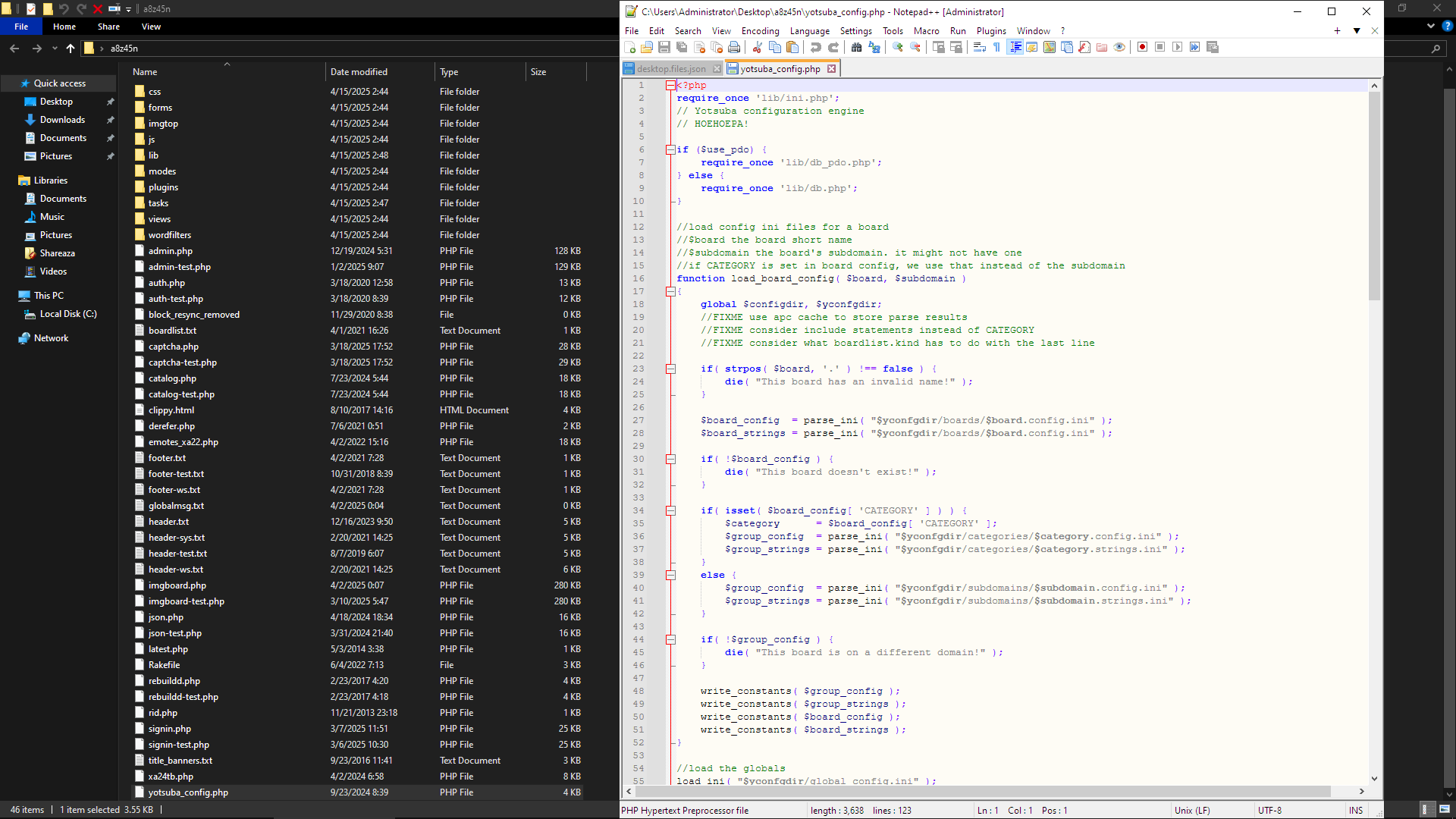Screen dimensions: 1456x819
Task: Click the Zoom In magnifier icon
Action: click(x=898, y=47)
